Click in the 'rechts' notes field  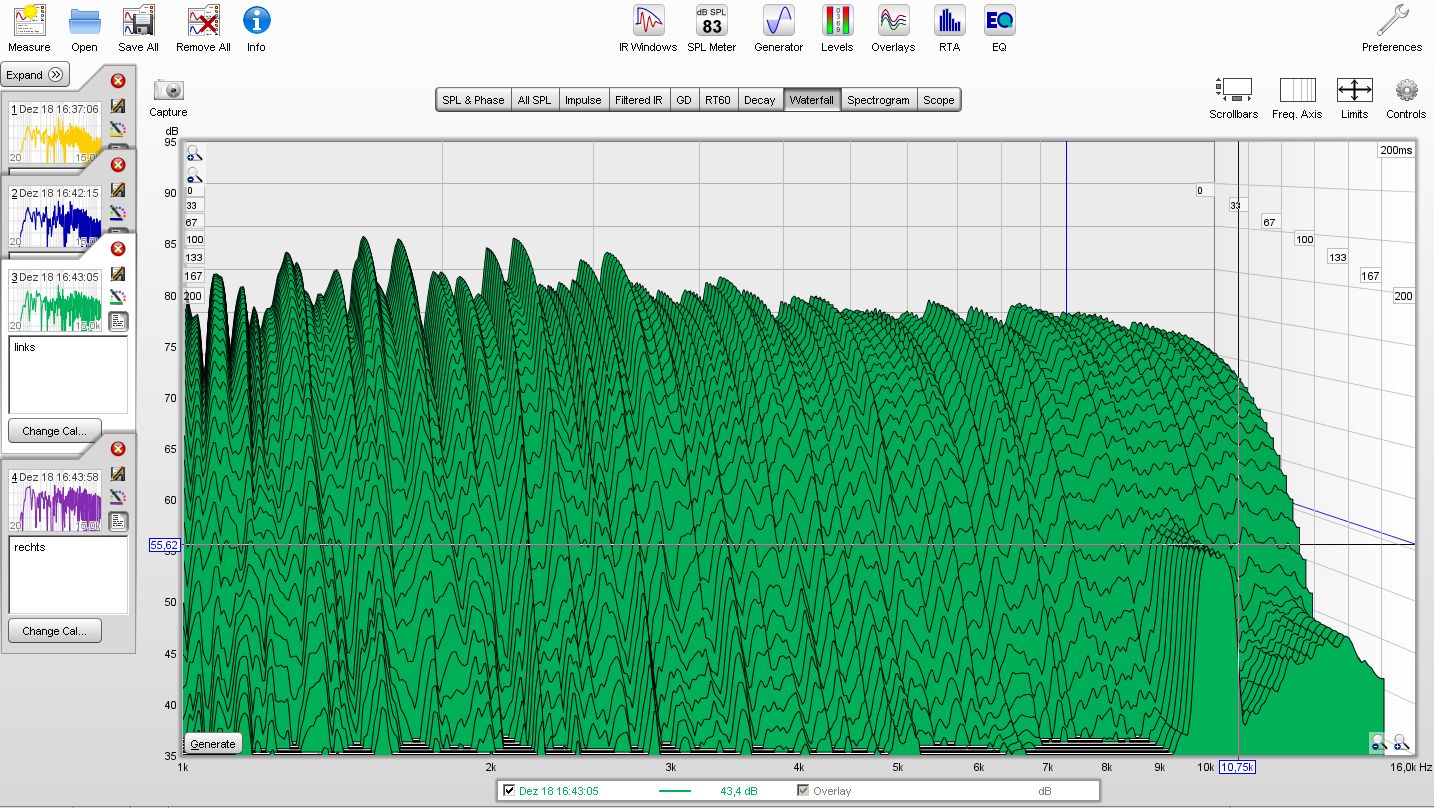click(x=68, y=574)
